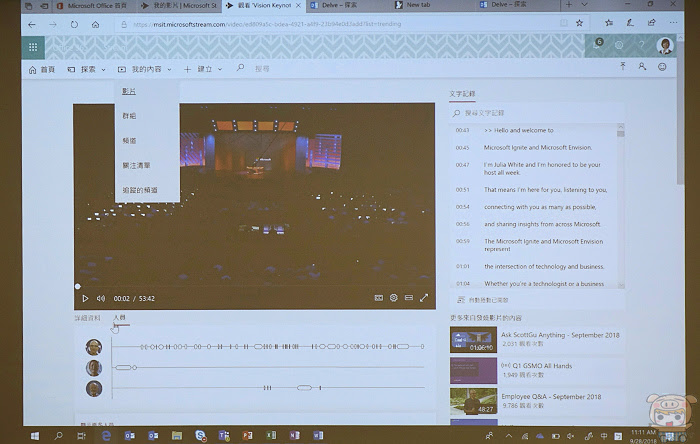Switch to the Microsoft Office 首頁 browser tab

(92, 5)
